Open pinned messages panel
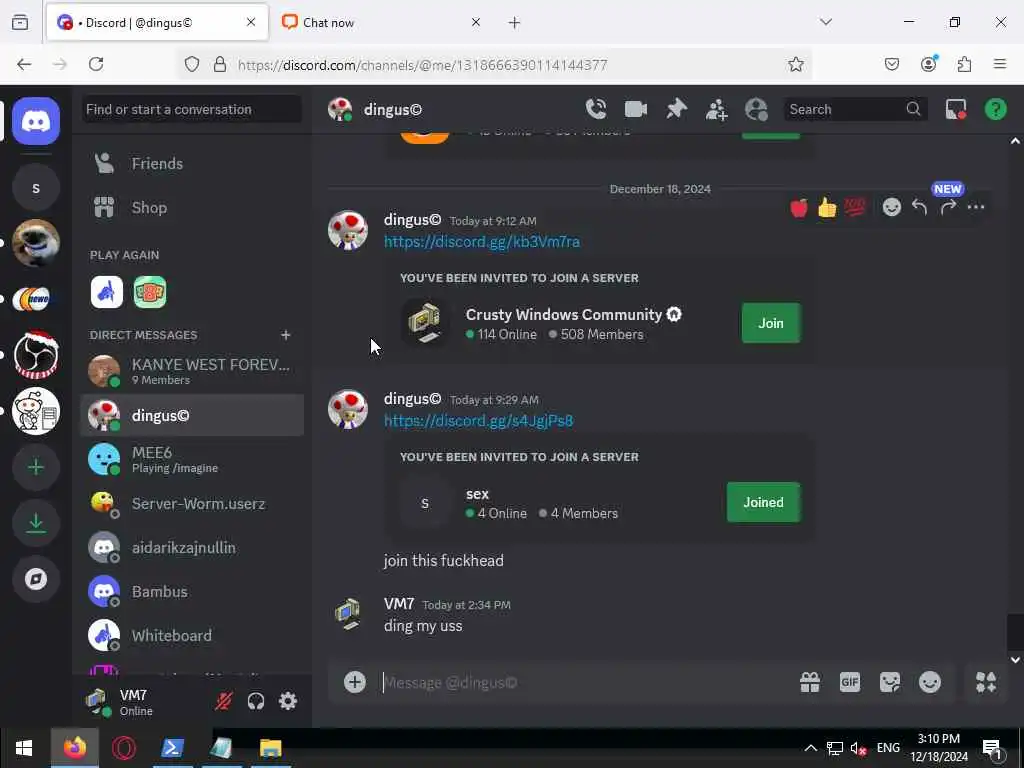Image resolution: width=1024 pixels, height=768 pixels. (676, 109)
